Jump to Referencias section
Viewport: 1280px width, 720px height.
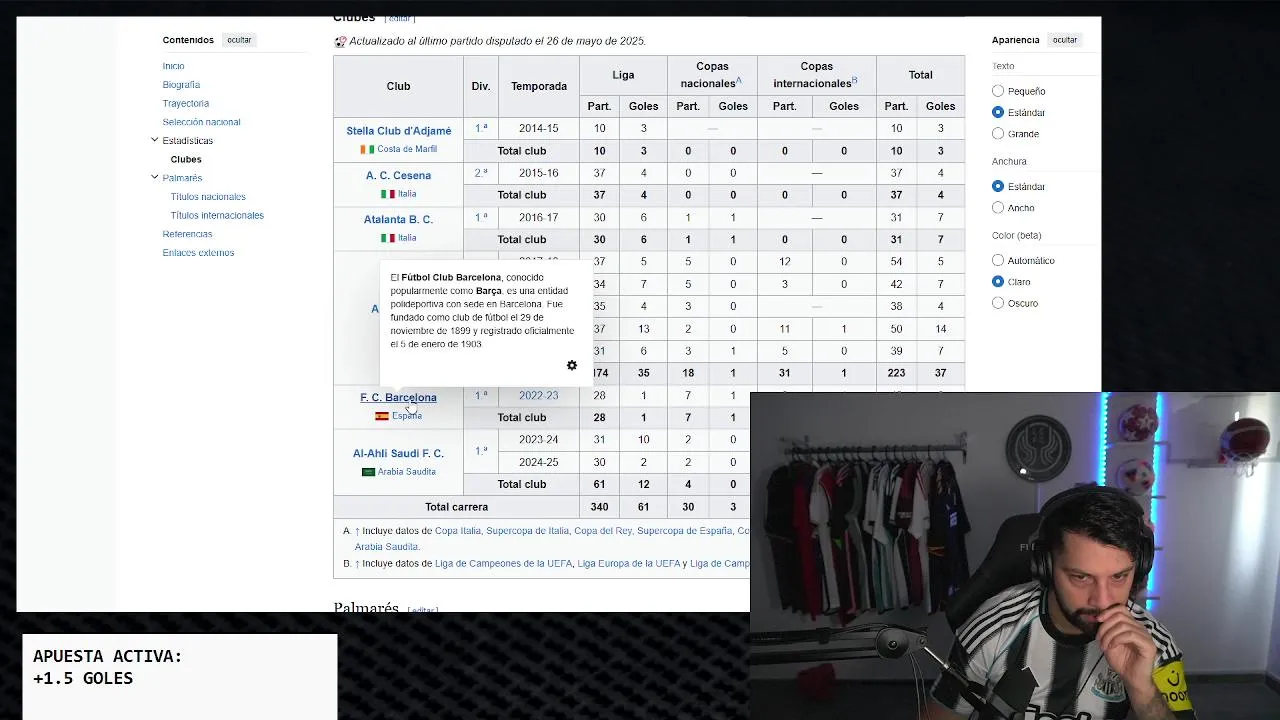coord(188,234)
